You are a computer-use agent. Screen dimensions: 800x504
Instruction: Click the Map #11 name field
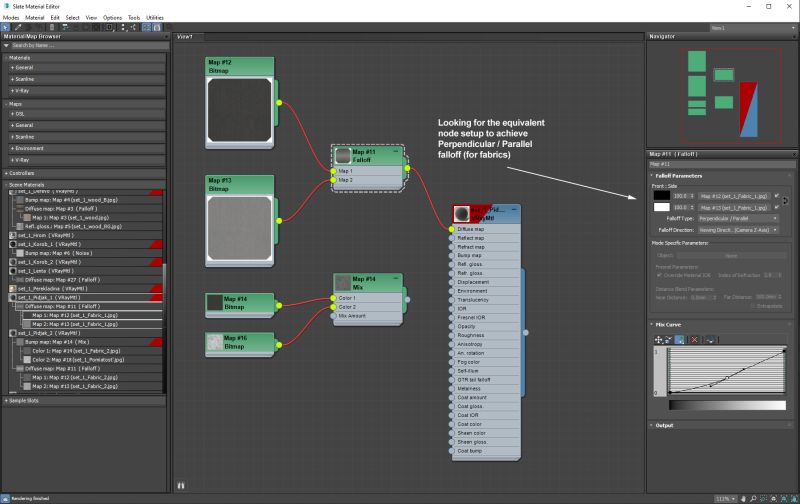pos(721,164)
